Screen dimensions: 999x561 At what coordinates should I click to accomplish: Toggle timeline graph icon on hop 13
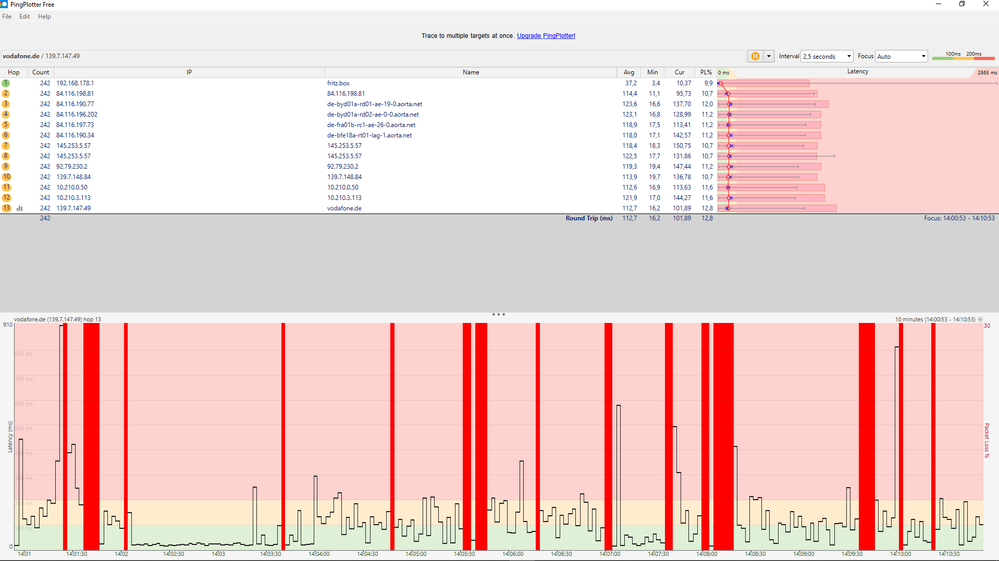pyautogui.click(x=19, y=208)
